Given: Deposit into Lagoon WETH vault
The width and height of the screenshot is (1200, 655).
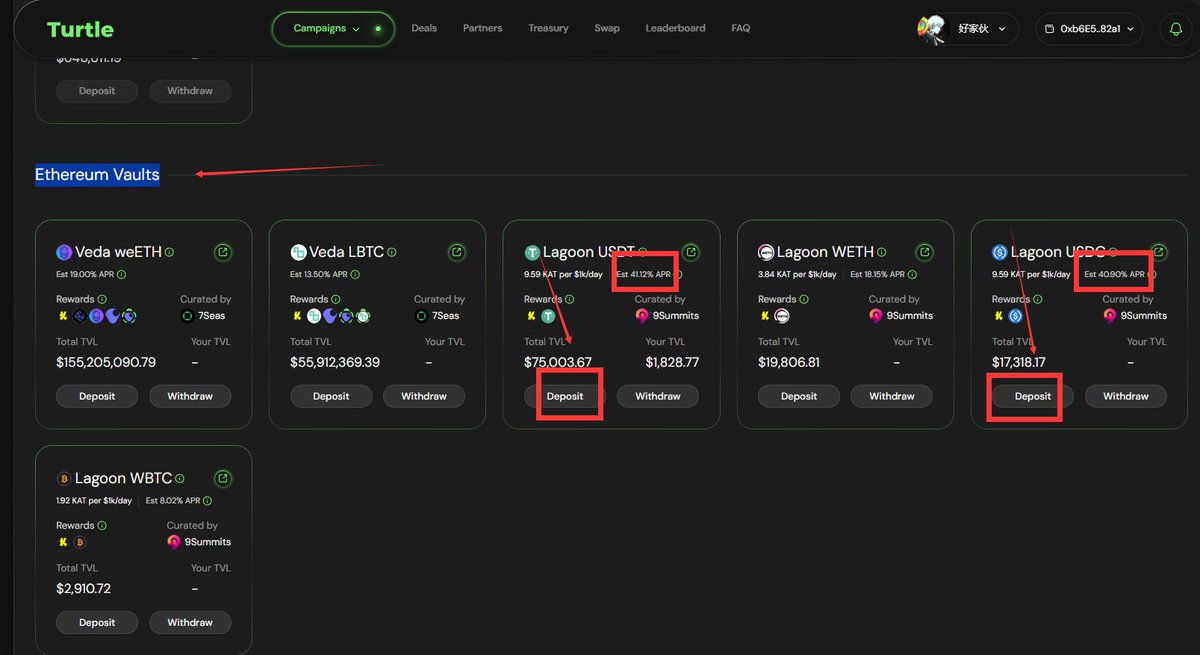Looking at the screenshot, I should point(799,396).
